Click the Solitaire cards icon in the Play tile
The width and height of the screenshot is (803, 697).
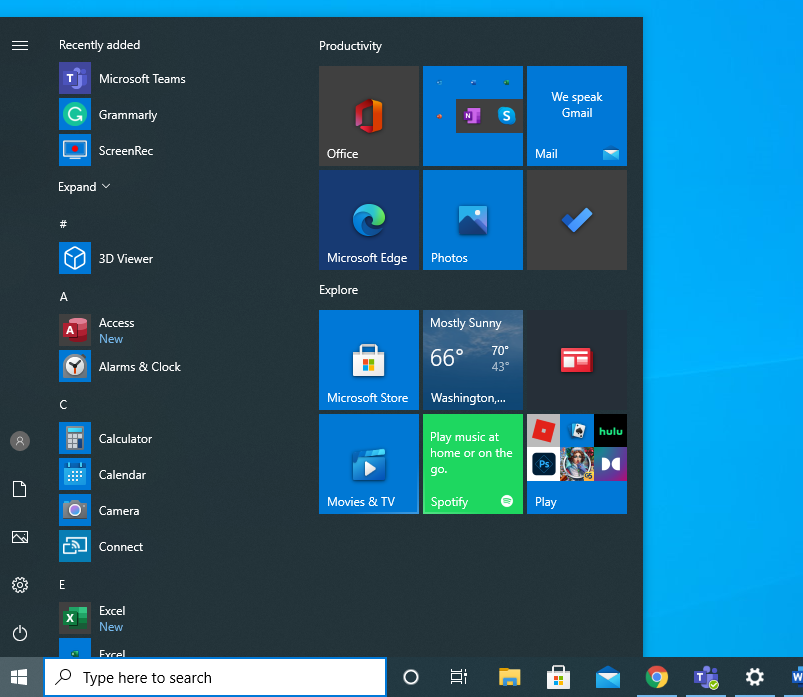click(x=577, y=430)
